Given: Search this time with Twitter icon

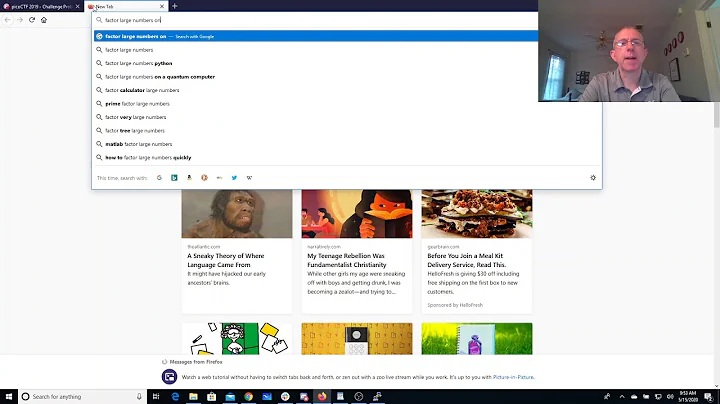Looking at the screenshot, I should 234,178.
